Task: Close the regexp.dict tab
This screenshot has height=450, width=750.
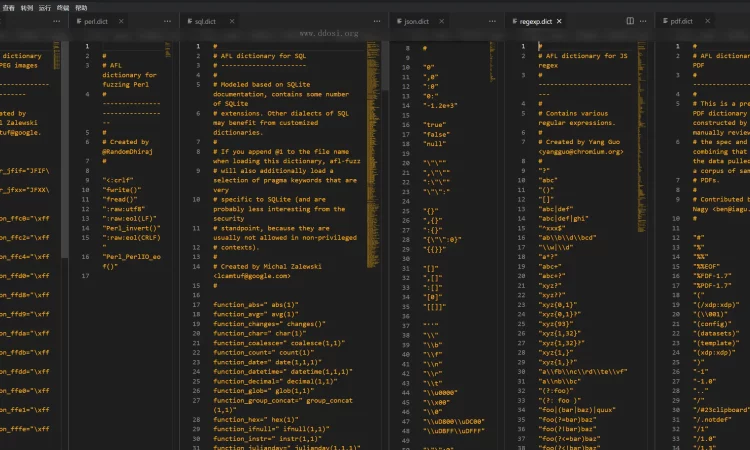Action: (x=559, y=22)
